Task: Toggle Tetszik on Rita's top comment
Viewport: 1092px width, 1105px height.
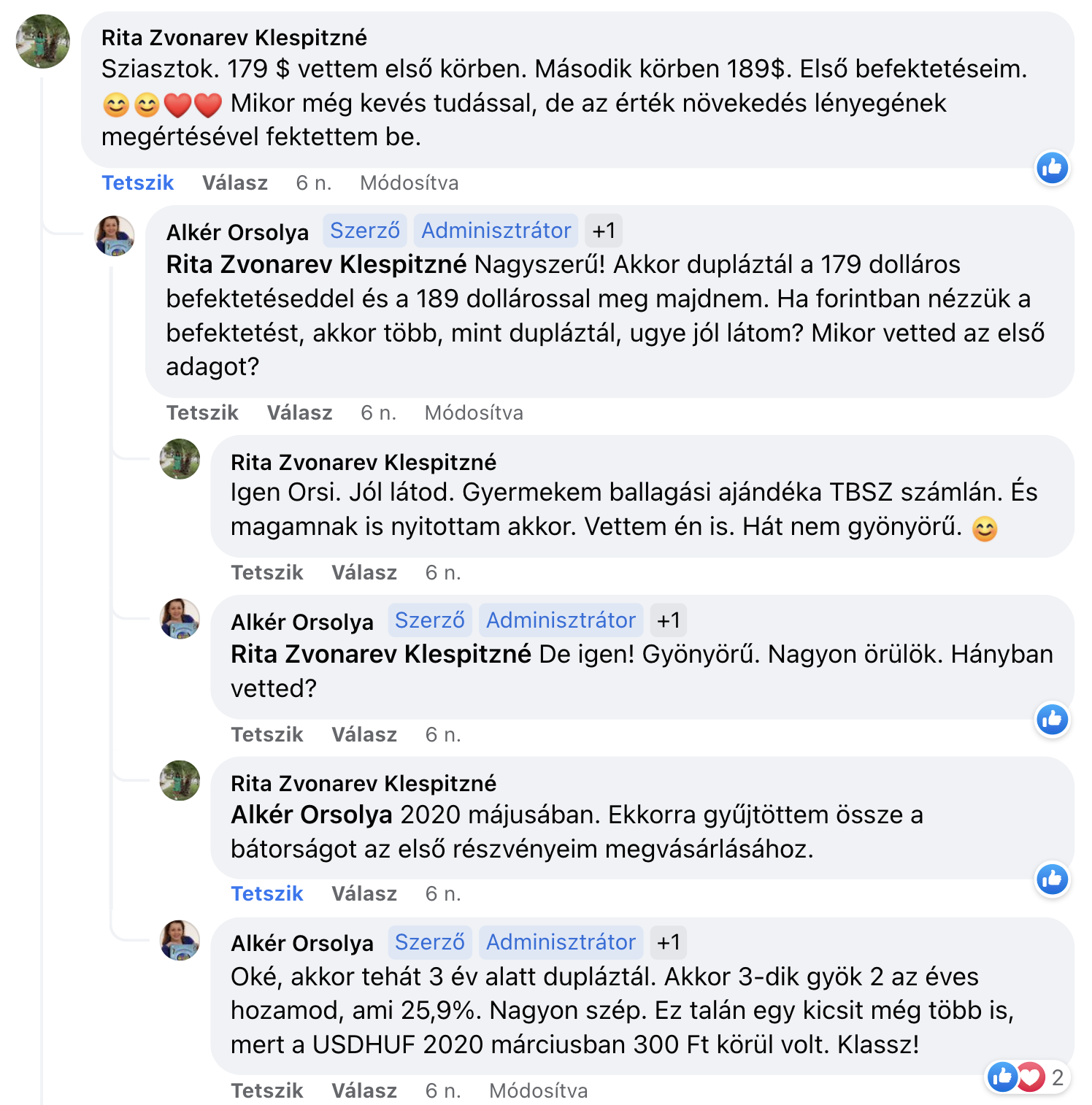Action: click(137, 183)
